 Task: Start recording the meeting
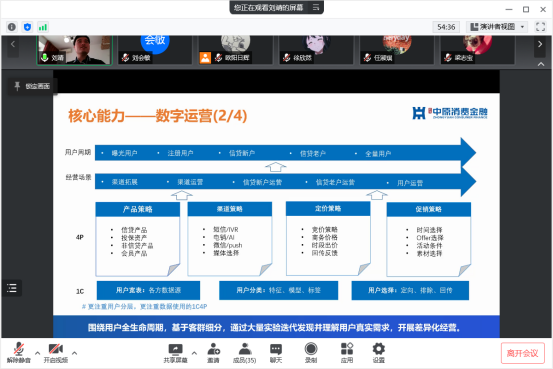pos(311,353)
